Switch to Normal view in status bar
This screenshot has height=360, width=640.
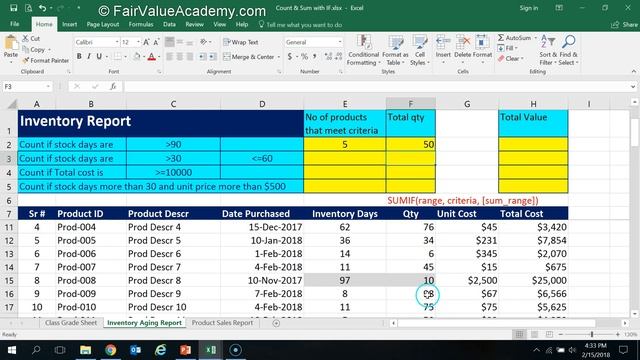pyautogui.click(x=519, y=334)
